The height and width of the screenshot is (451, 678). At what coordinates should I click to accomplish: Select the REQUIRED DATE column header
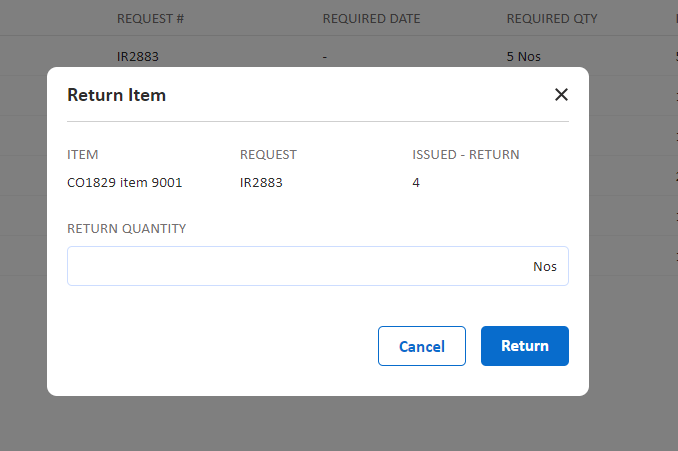tap(371, 18)
